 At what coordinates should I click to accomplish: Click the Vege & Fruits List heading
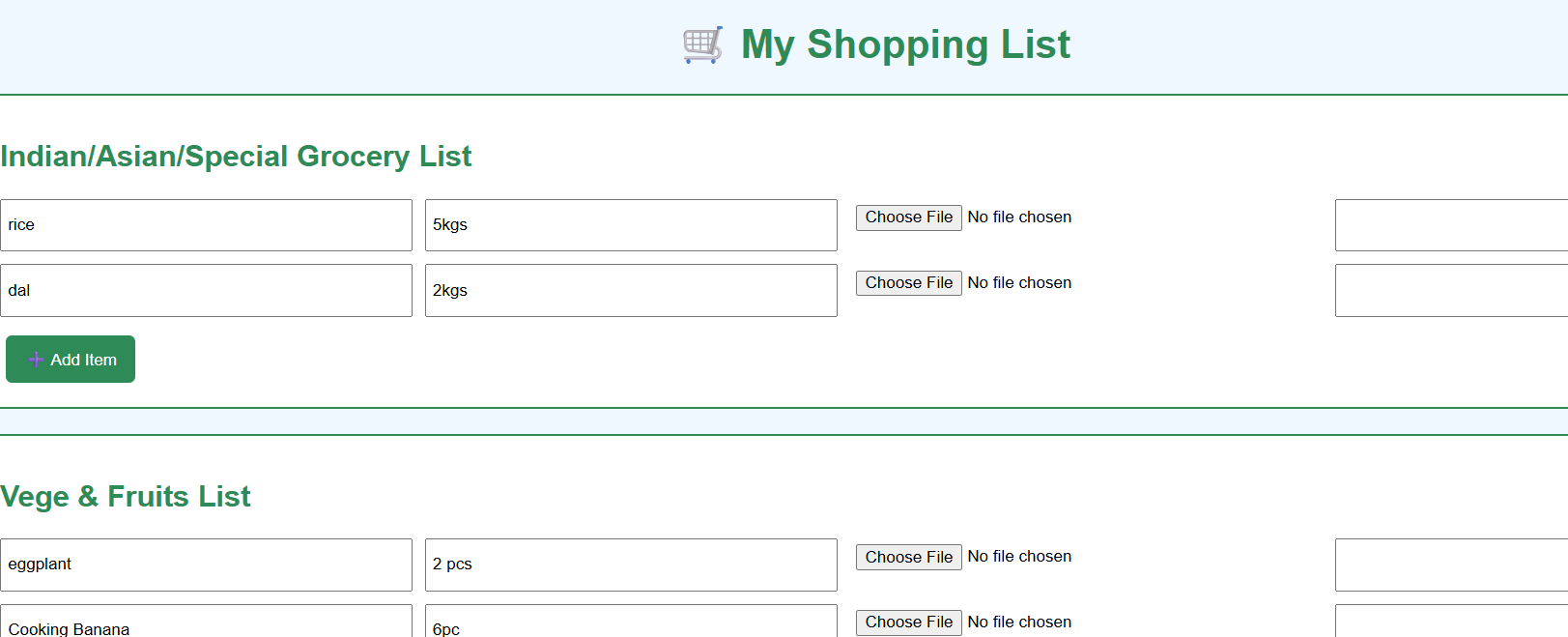click(126, 496)
